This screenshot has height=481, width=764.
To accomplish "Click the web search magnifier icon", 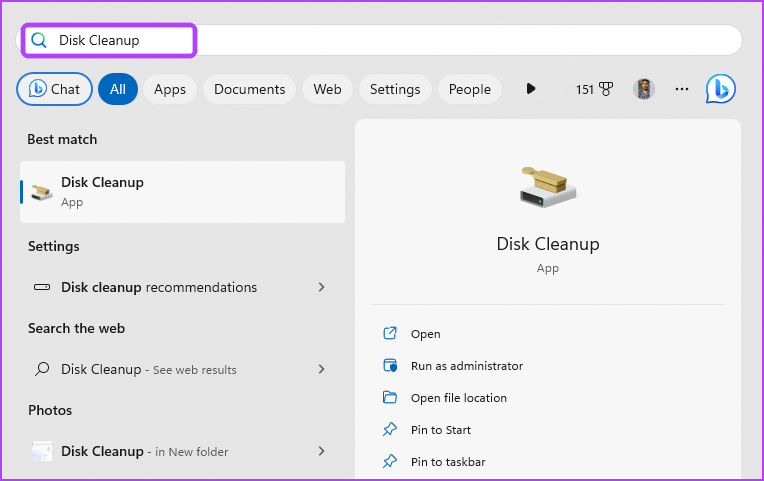I will tap(42, 369).
